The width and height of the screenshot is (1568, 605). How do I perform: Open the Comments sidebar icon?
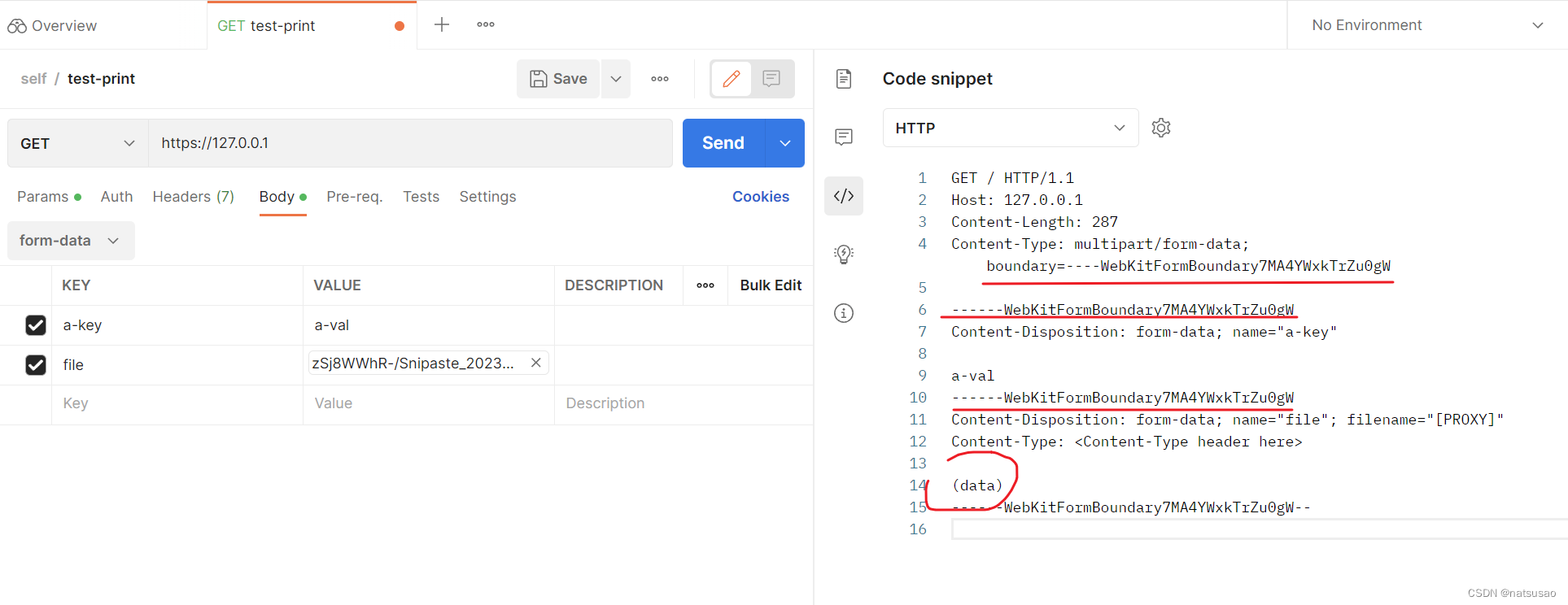[844, 137]
